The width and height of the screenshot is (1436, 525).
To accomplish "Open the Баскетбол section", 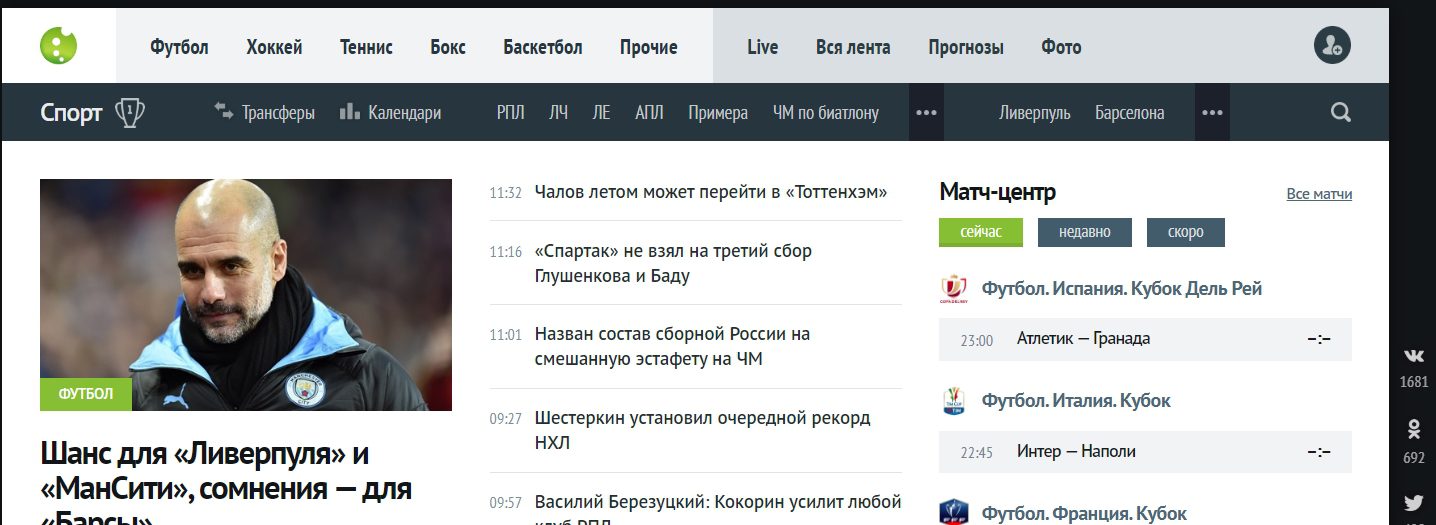I will [x=543, y=47].
